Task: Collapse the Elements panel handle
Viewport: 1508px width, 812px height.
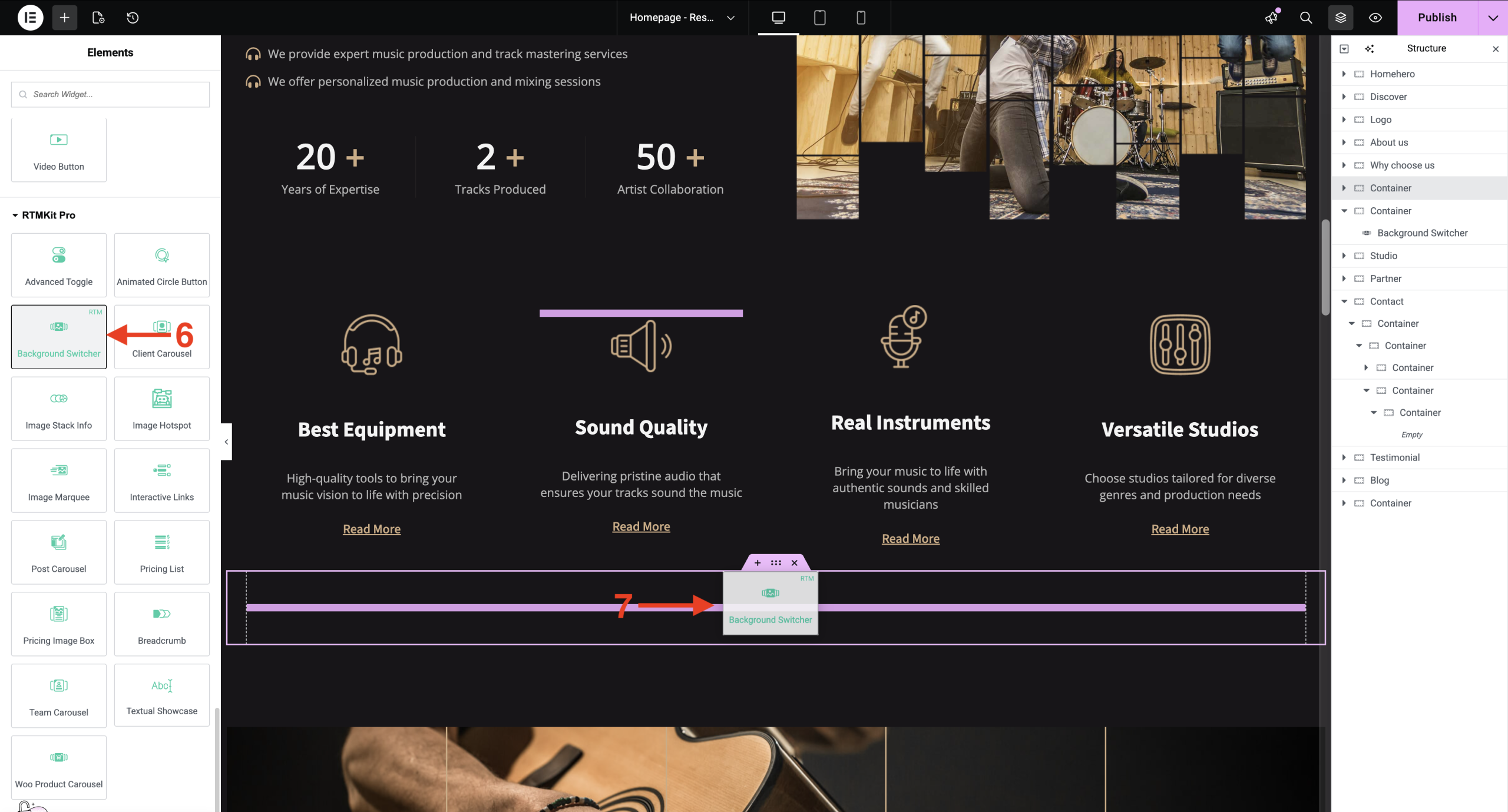Action: click(x=226, y=442)
